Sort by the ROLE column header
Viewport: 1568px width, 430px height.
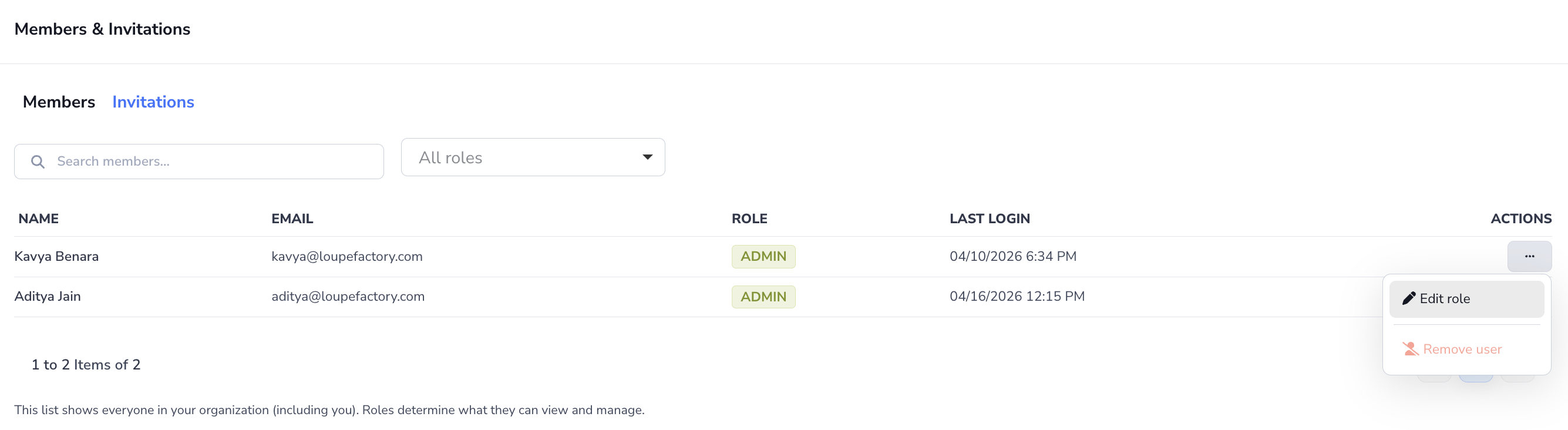tap(749, 219)
